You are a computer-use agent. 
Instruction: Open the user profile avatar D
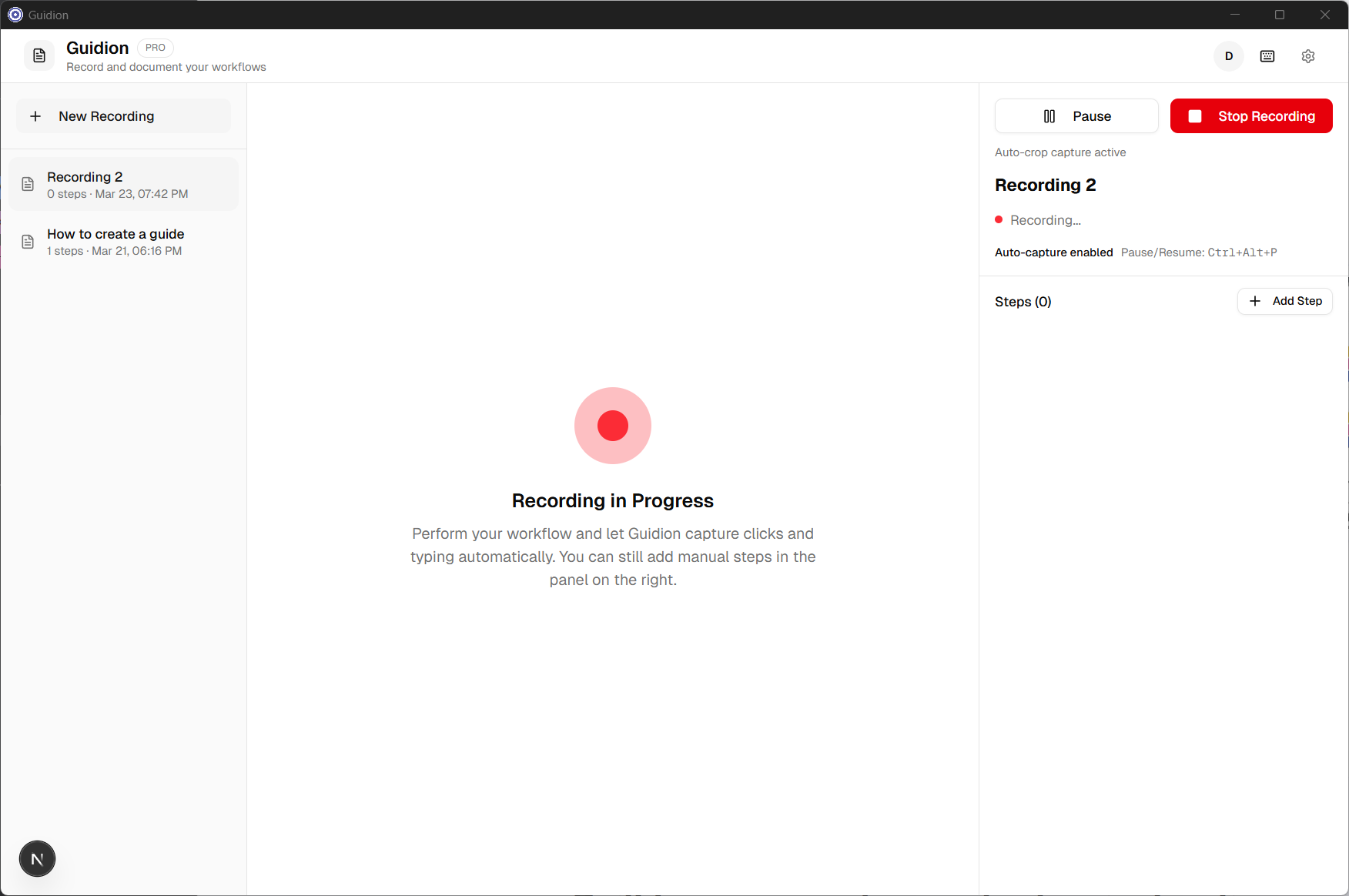tap(1229, 56)
